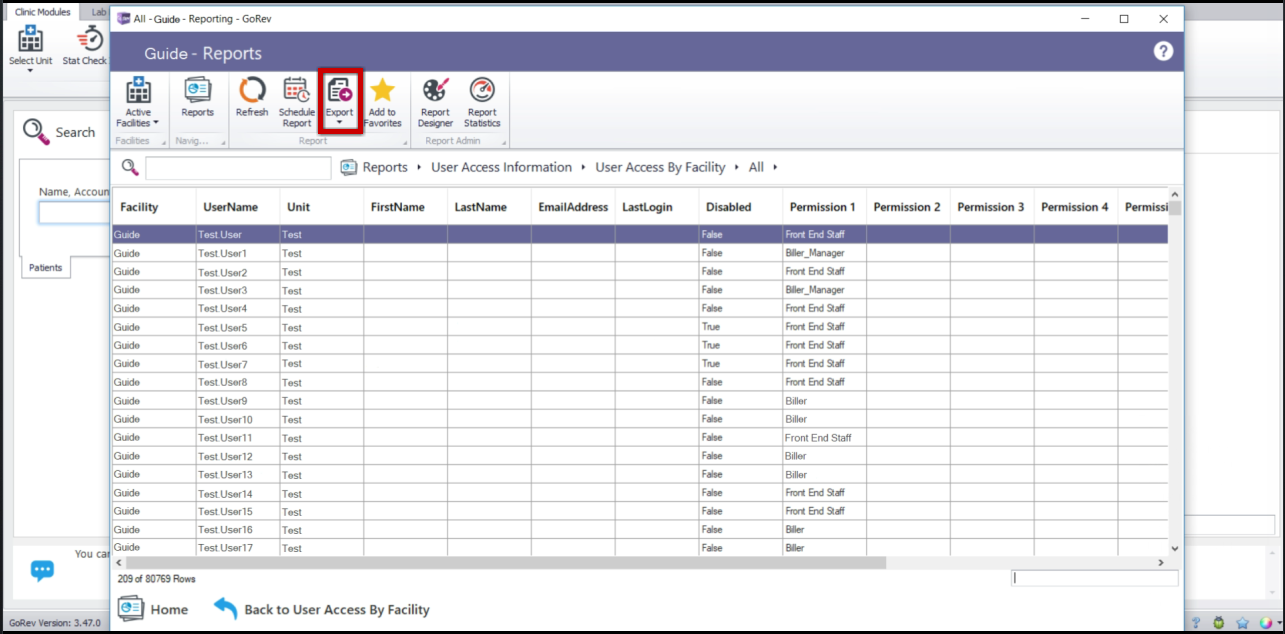Click the chat bubble icon in the main window

pos(42,571)
